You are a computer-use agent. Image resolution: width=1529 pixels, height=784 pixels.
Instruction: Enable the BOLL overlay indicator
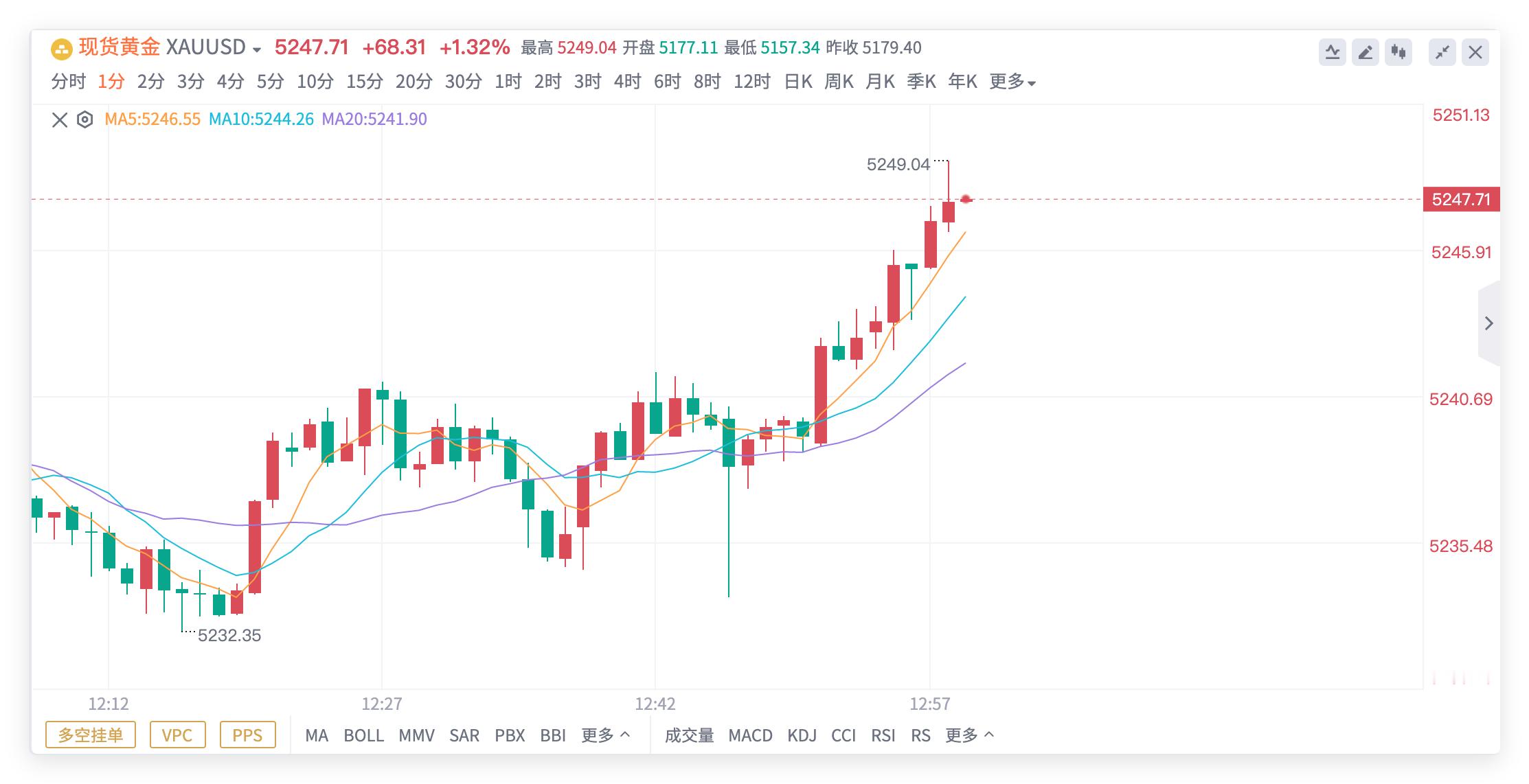[363, 735]
